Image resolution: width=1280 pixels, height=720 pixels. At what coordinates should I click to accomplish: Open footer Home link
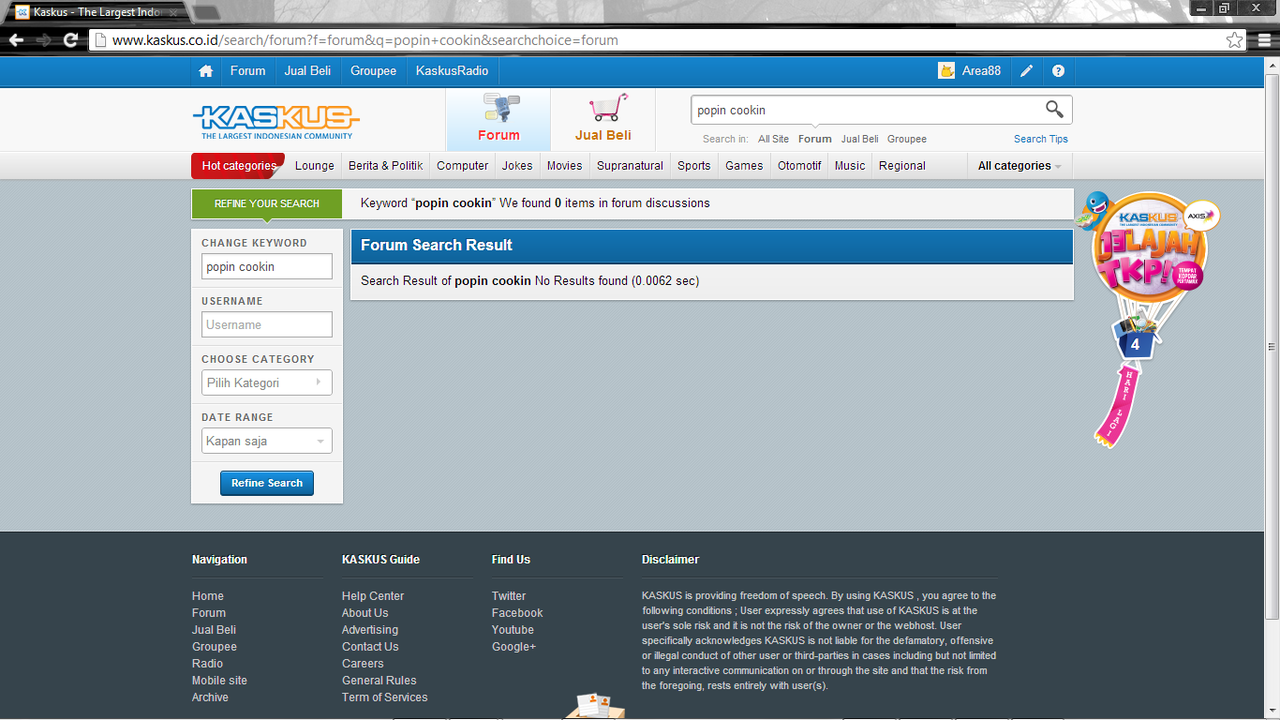click(x=208, y=596)
